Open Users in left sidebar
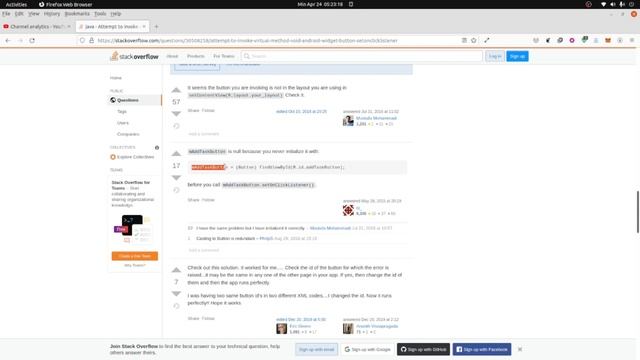Image resolution: width=640 pixels, height=360 pixels. (x=123, y=122)
